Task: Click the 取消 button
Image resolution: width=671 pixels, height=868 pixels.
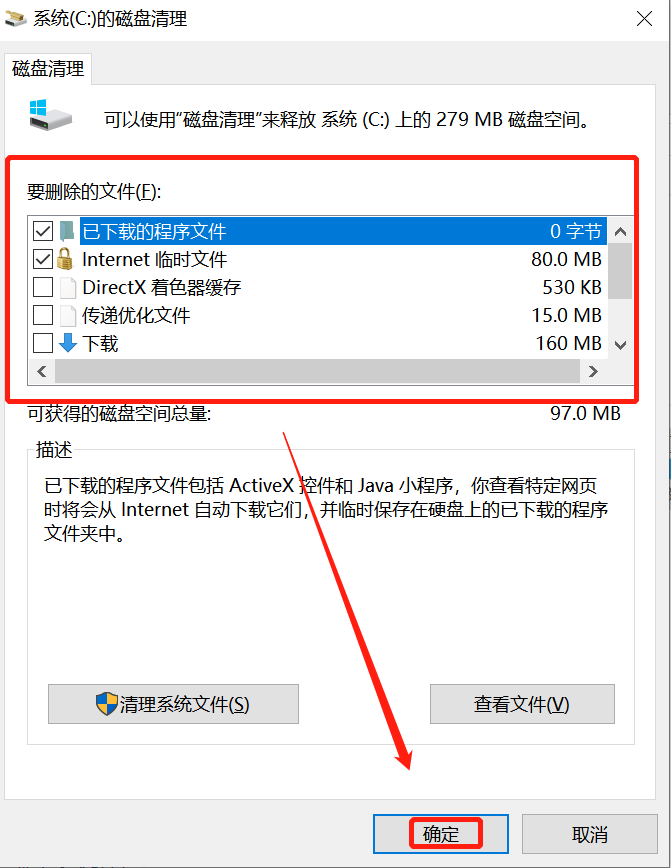Action: (590, 834)
